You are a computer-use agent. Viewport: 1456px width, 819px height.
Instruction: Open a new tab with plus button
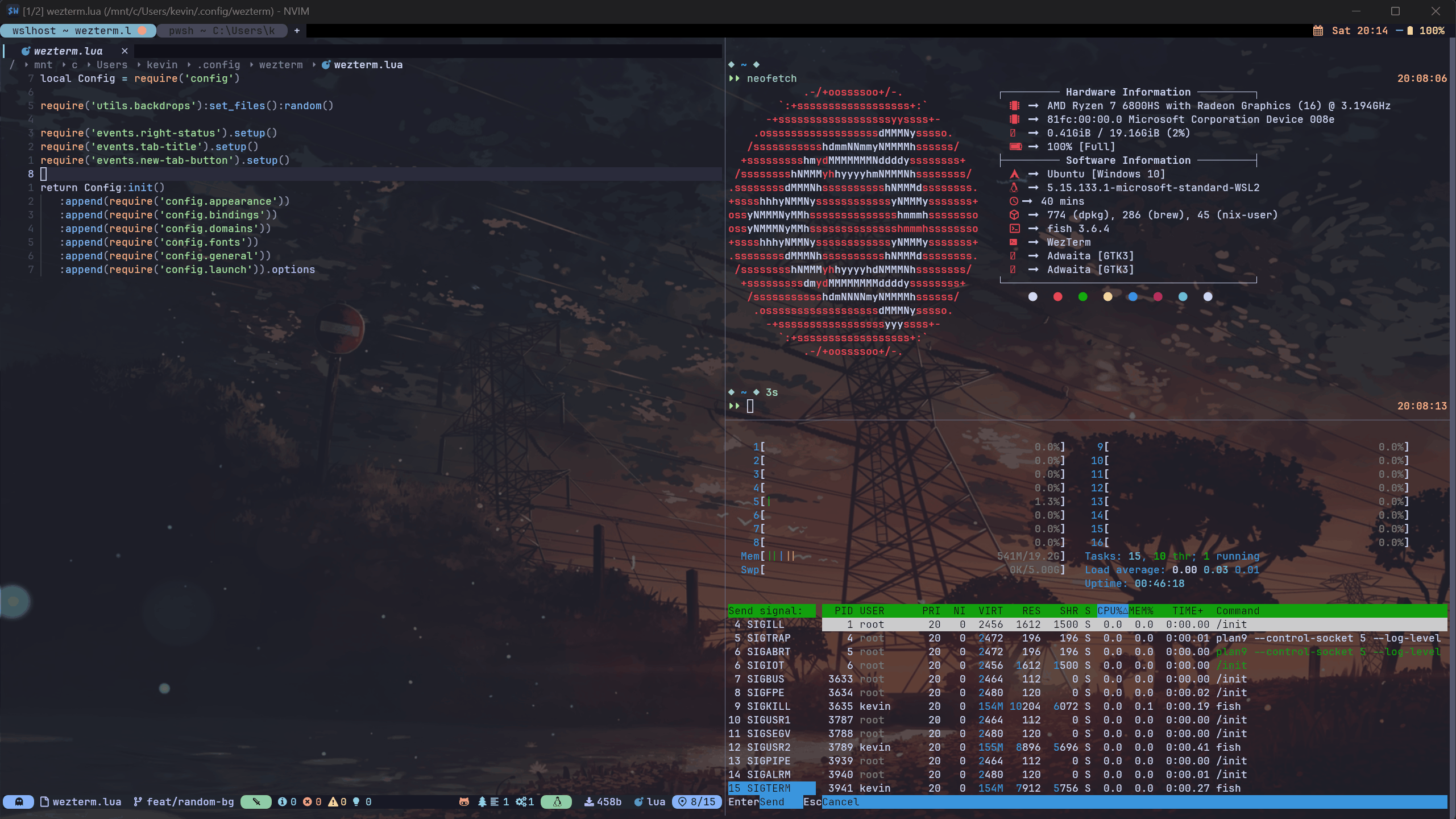point(297,31)
